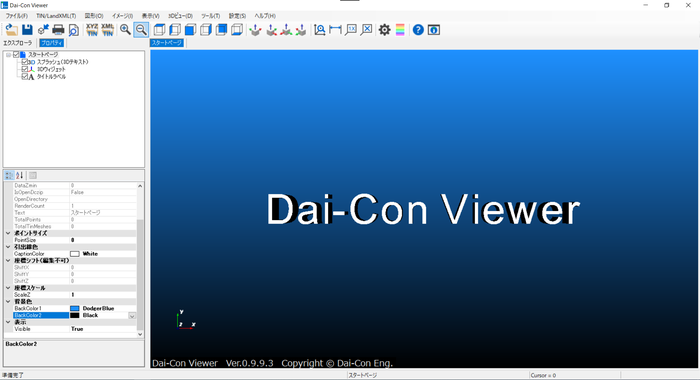
Task: Click the BackColor1 DodgerBlue swatch
Action: coord(75,309)
